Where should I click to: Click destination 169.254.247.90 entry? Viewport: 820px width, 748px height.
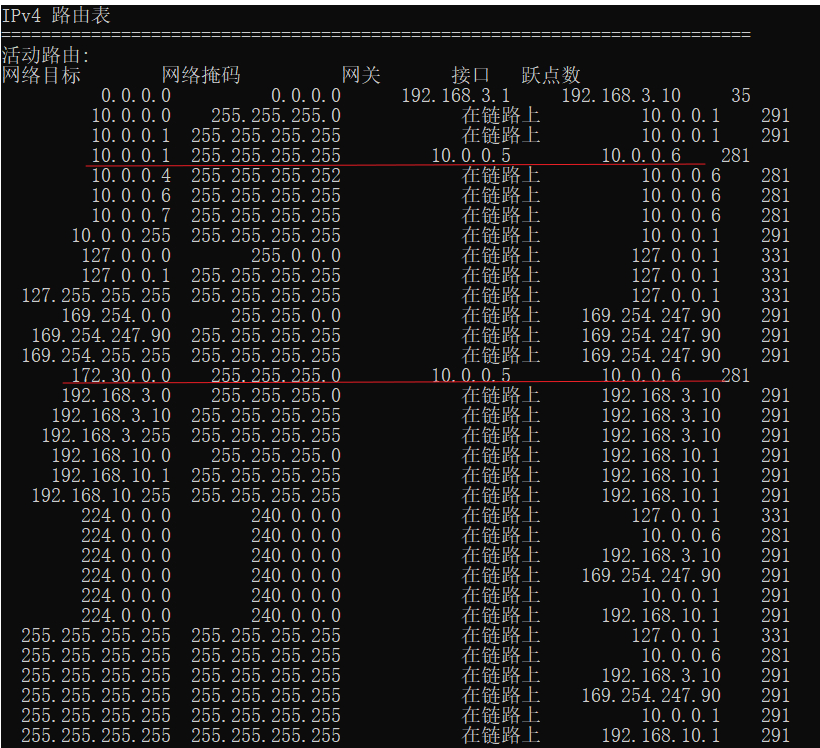[x=101, y=335]
